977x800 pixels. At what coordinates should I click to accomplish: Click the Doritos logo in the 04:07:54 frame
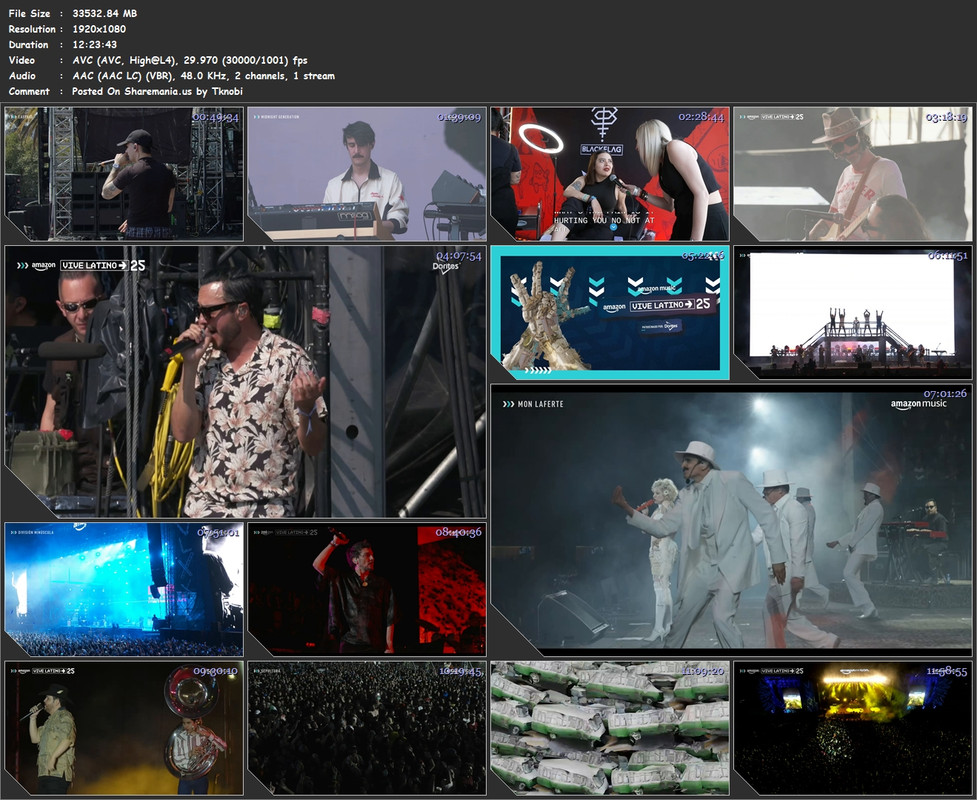(x=446, y=267)
